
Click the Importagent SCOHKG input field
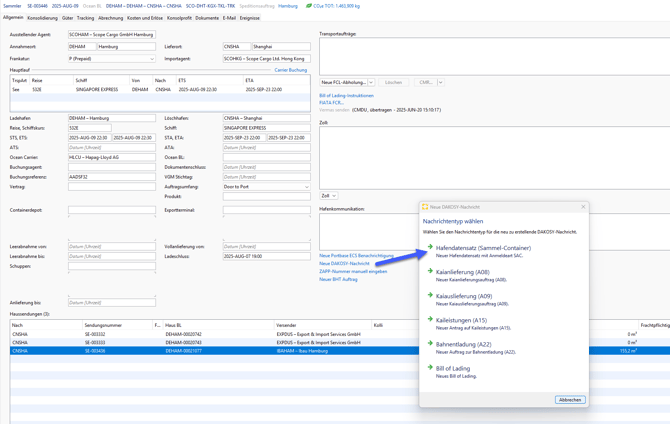click(267, 59)
